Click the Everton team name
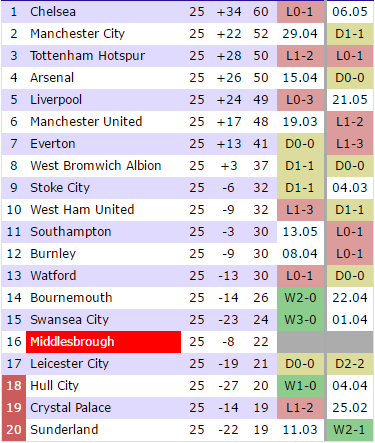This screenshot has height=443, width=375. [53, 144]
